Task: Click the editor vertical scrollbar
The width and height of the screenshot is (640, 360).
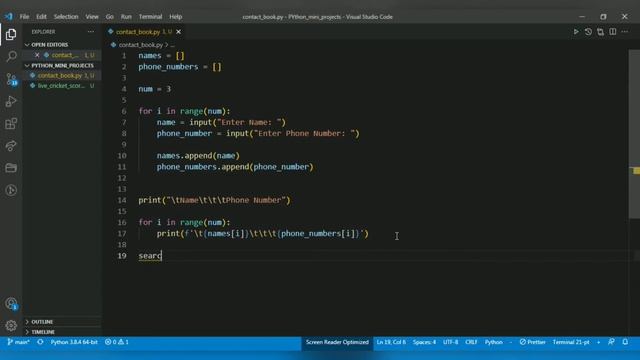Action: click(x=634, y=135)
